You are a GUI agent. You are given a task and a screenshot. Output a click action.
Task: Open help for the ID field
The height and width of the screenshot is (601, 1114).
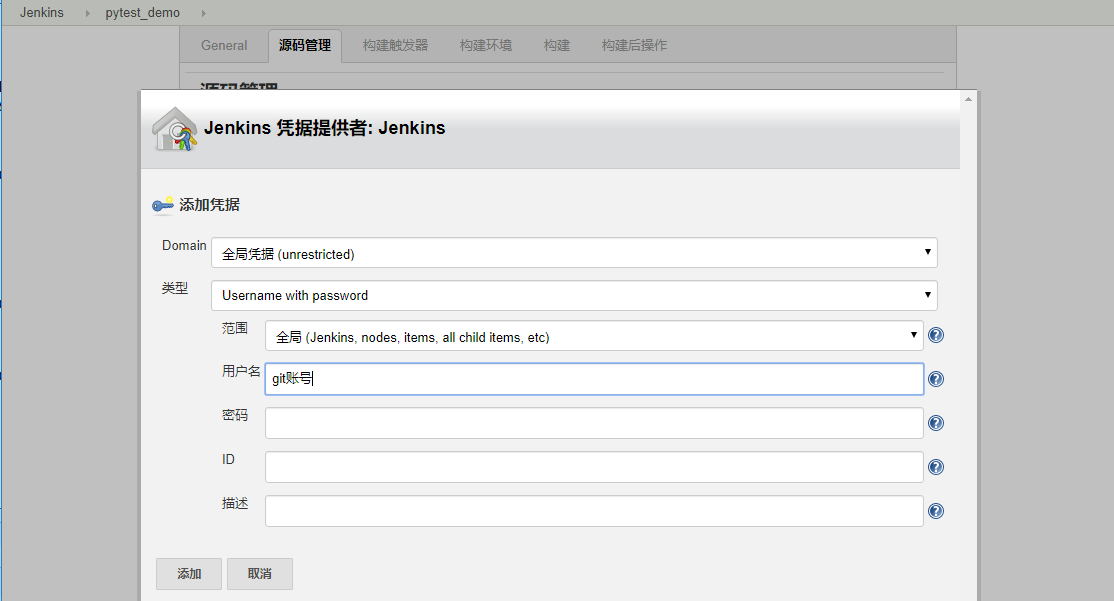[936, 467]
